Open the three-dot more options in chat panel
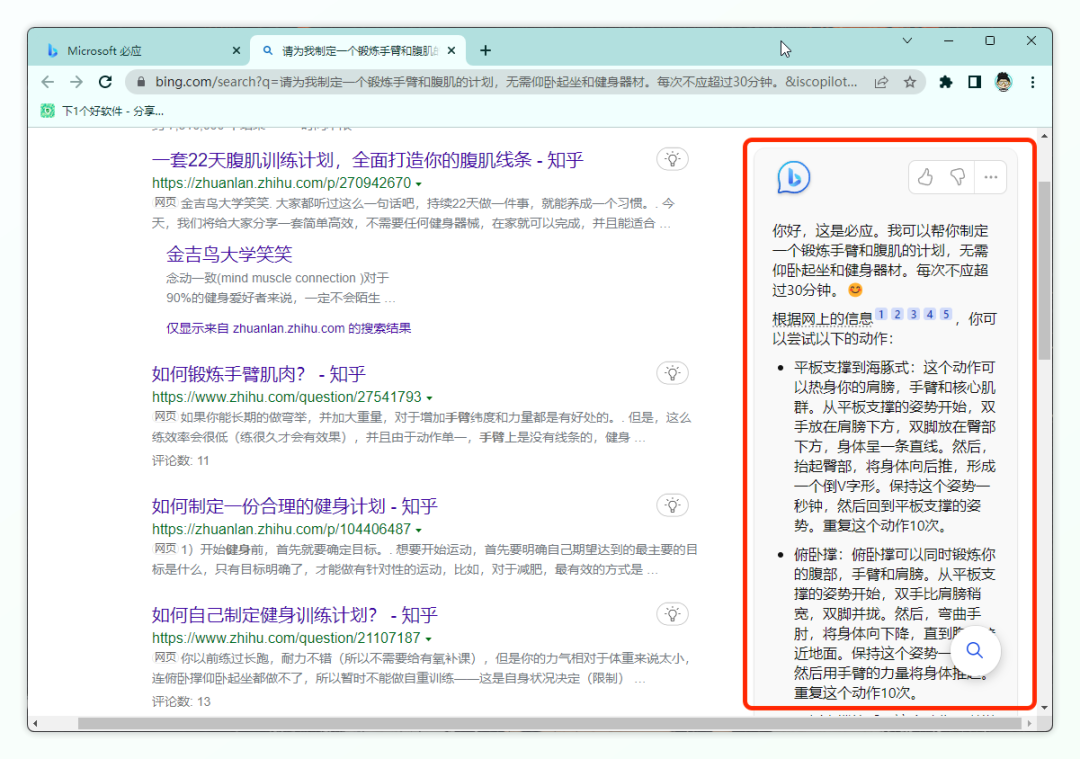The width and height of the screenshot is (1080, 759). tap(990, 177)
